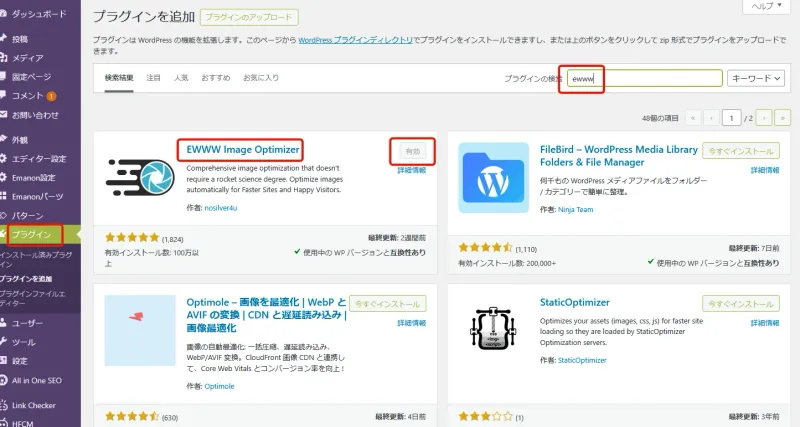Click the EWWW Image Optimizer logo
This screenshot has width=800, height=427.
(x=140, y=177)
